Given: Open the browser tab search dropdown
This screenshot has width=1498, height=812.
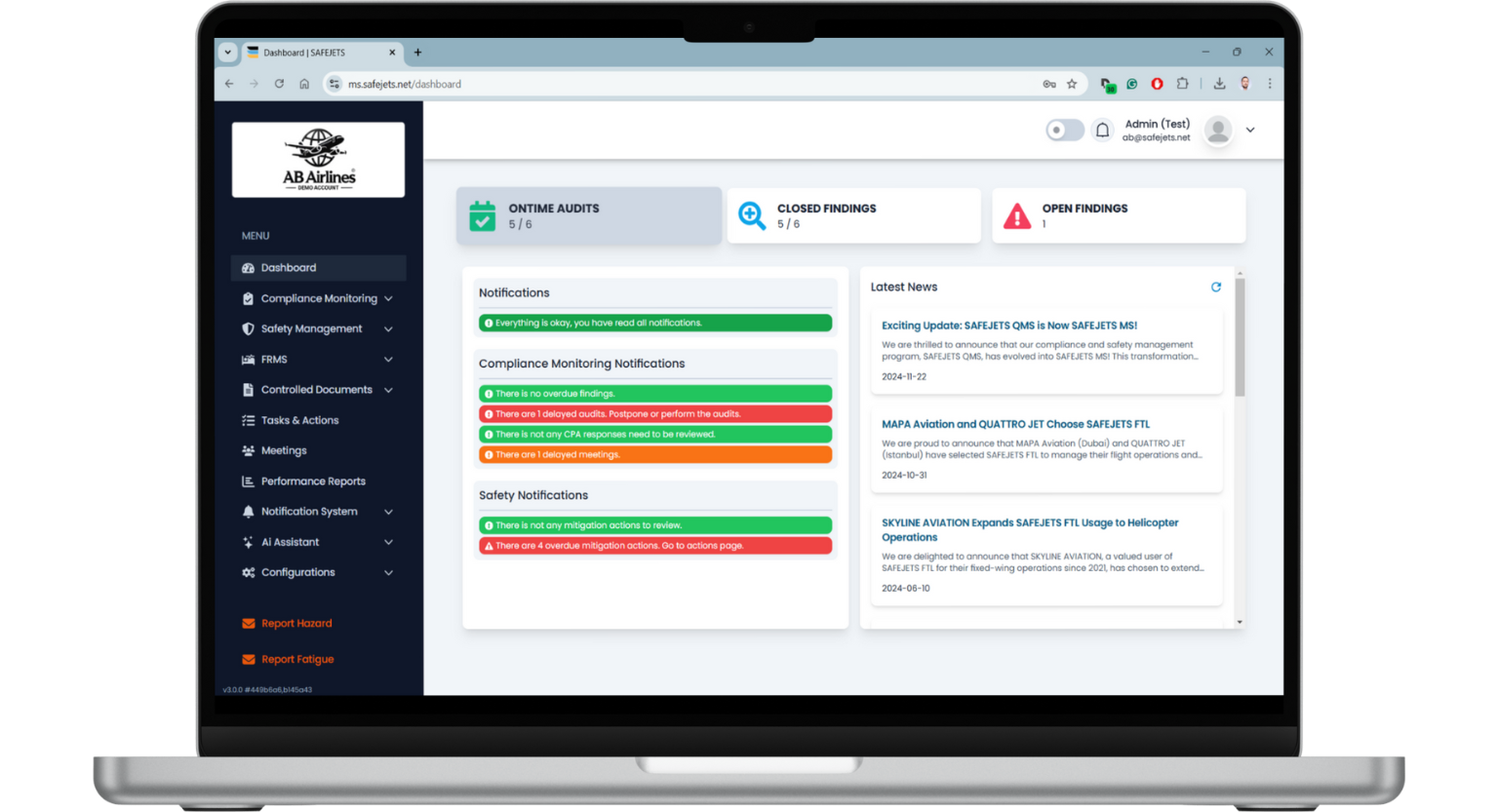Looking at the screenshot, I should [228, 53].
